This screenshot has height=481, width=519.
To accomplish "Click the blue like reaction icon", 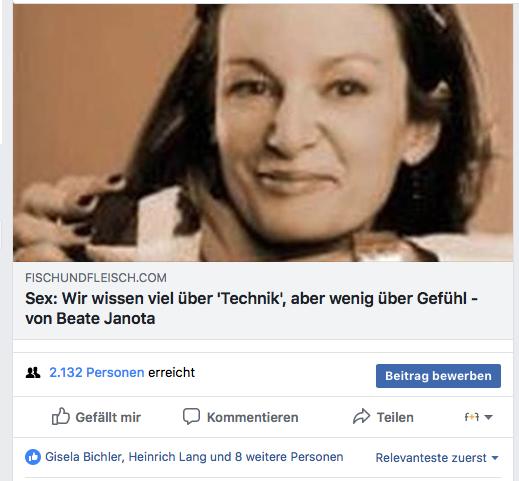I will 33,457.
